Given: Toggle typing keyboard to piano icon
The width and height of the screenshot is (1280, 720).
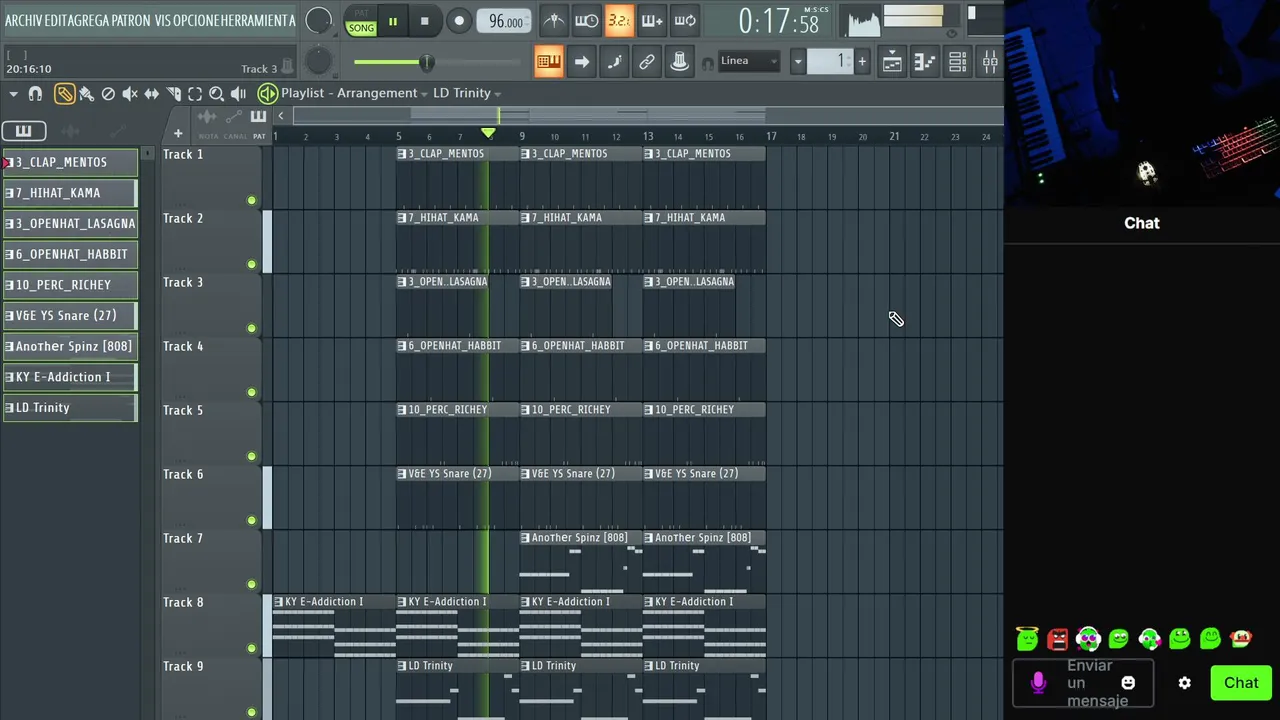Looking at the screenshot, I should tap(548, 62).
